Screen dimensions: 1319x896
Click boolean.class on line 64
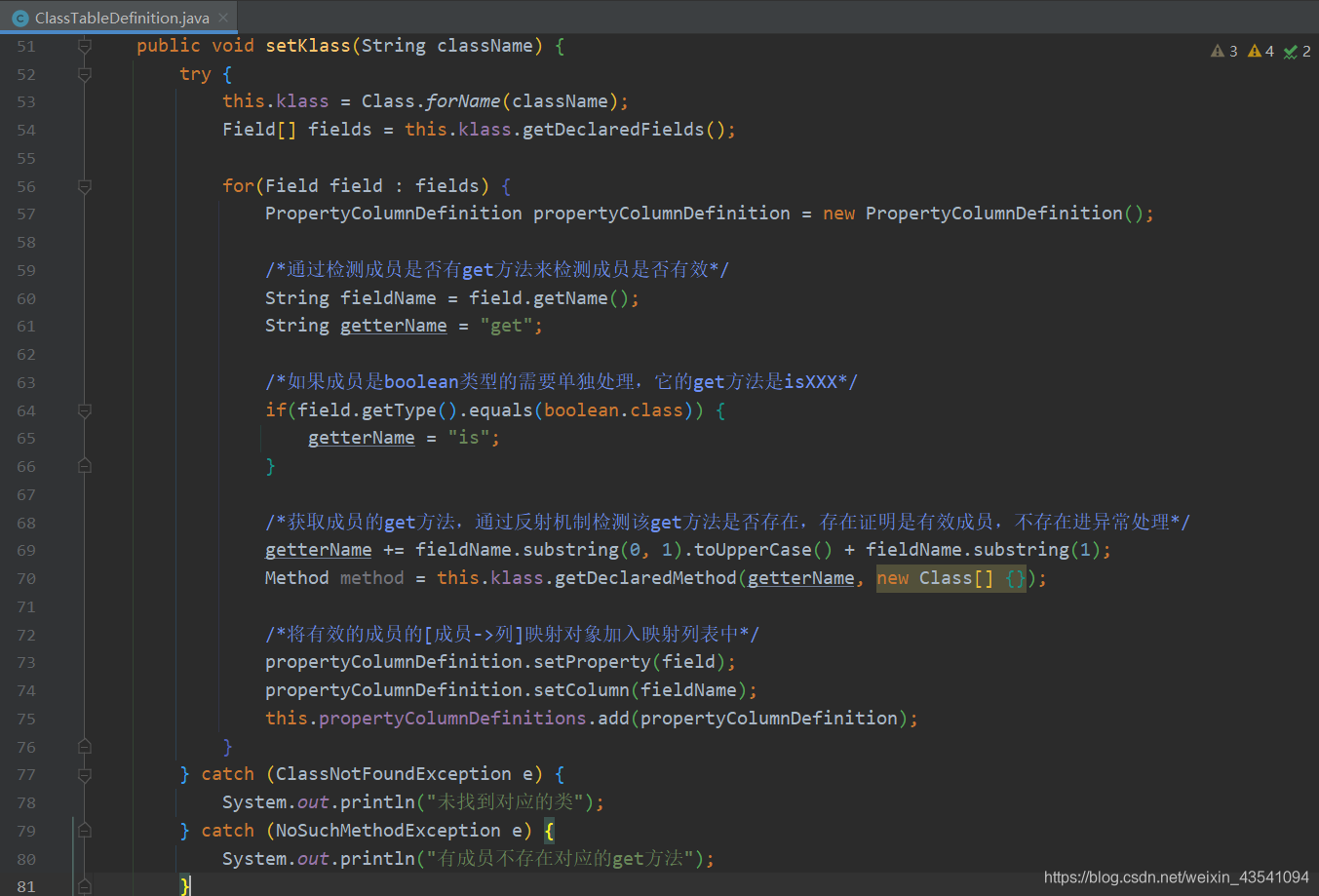pyautogui.click(x=613, y=410)
